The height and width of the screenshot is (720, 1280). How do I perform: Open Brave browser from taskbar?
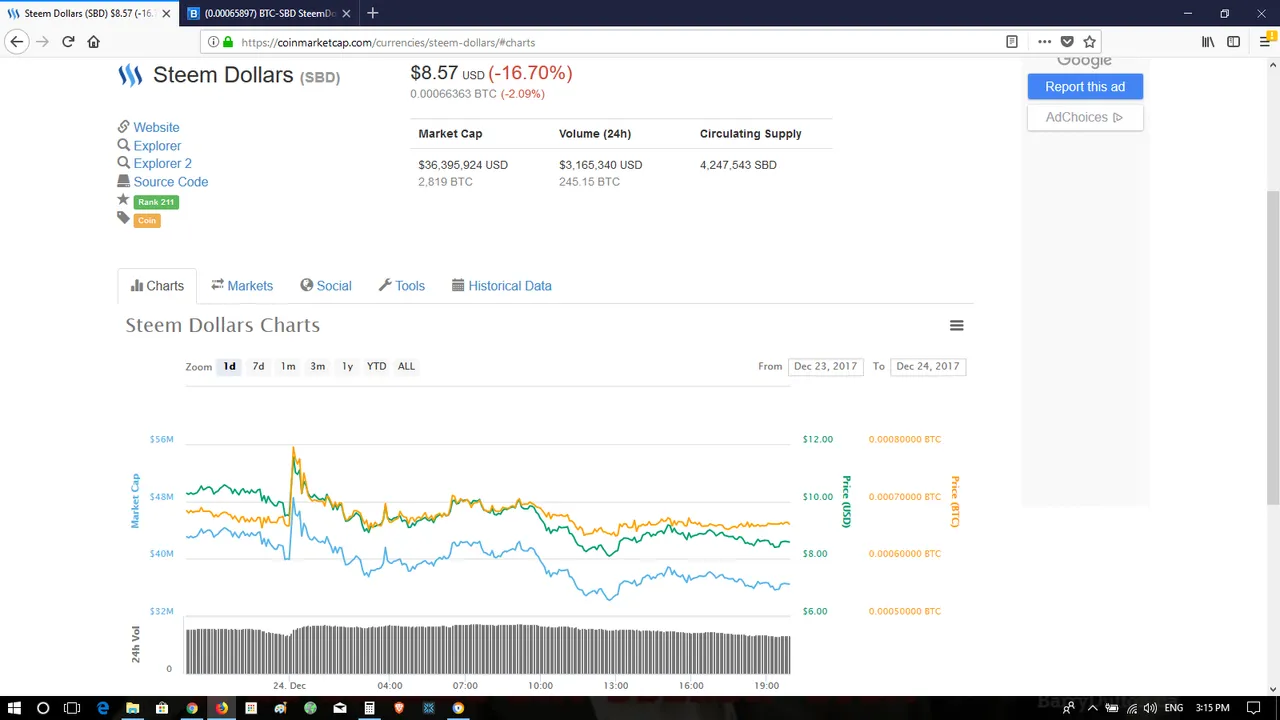coord(399,708)
